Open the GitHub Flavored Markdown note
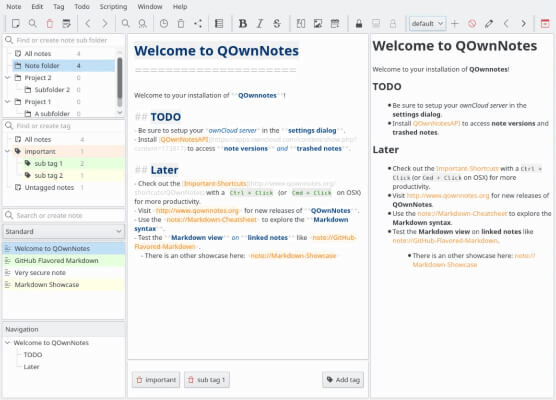556x400 pixels. (x=64, y=261)
